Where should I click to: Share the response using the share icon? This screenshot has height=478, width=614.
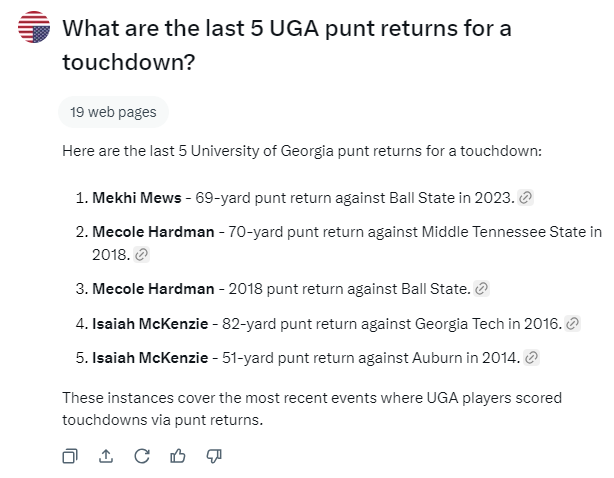point(106,456)
